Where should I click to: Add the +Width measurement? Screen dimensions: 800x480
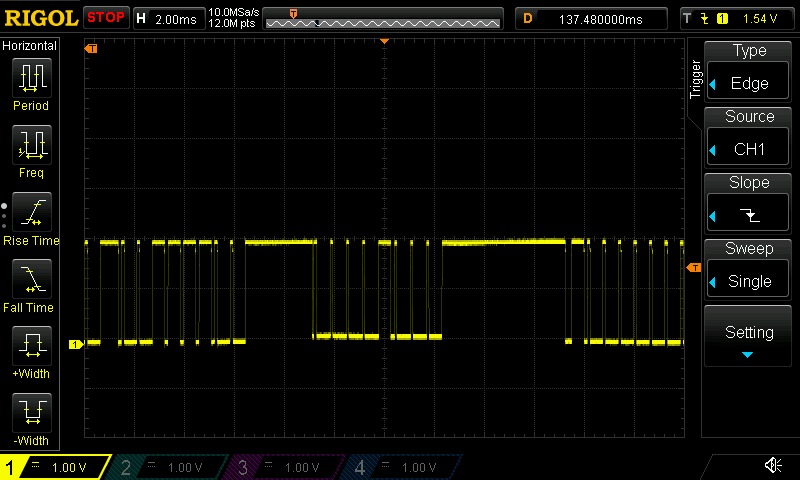(30, 353)
